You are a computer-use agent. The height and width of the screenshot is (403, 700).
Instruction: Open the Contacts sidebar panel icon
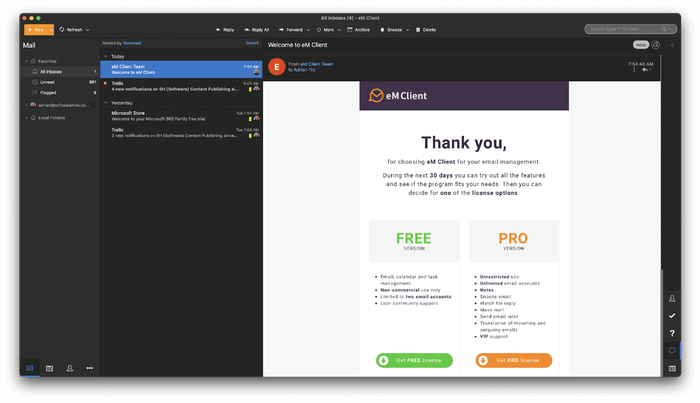click(x=672, y=299)
